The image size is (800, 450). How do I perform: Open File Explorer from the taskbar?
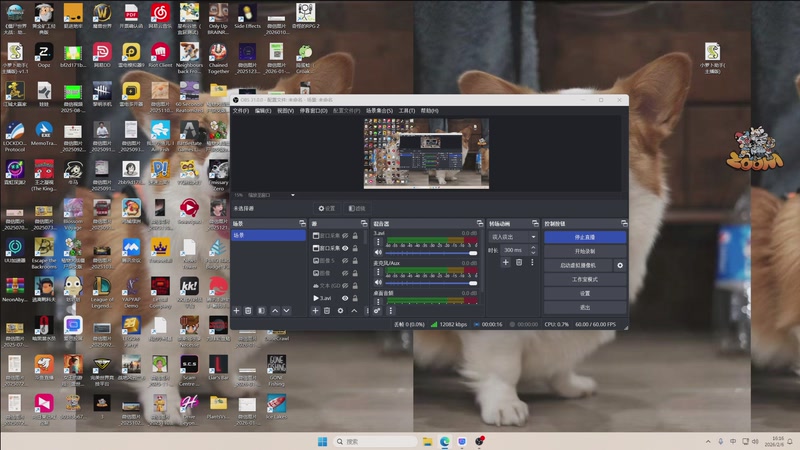coord(428,441)
